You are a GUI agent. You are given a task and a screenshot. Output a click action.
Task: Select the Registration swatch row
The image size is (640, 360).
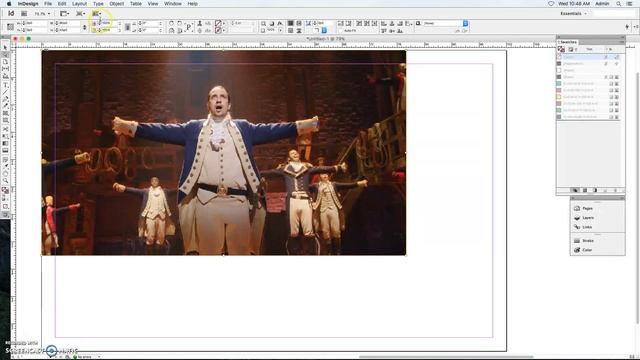589,64
